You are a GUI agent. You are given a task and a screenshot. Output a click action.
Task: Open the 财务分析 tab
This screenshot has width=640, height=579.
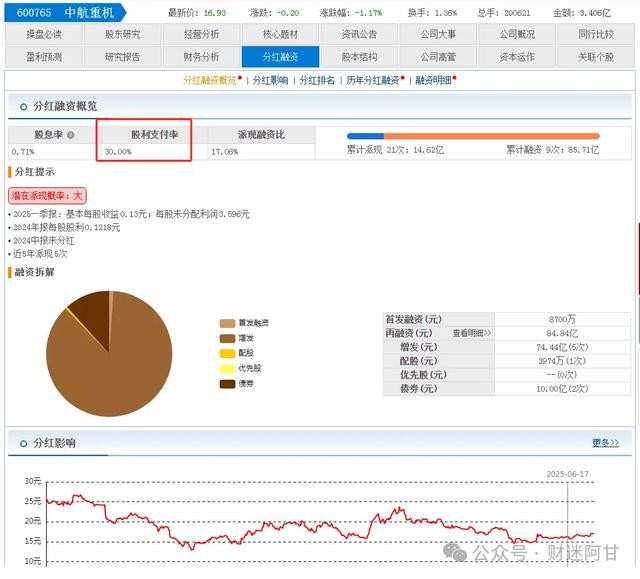coord(202,57)
